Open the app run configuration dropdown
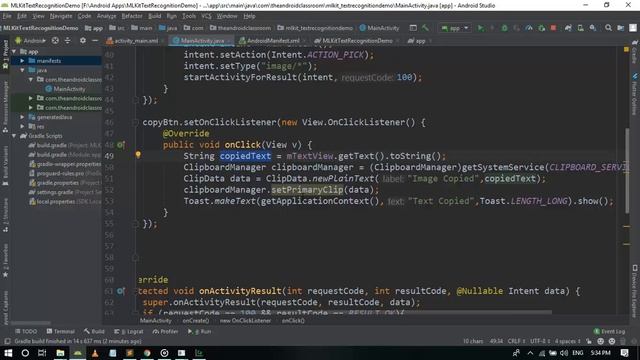Viewport: 640px width, 360px height. pyautogui.click(x=455, y=28)
